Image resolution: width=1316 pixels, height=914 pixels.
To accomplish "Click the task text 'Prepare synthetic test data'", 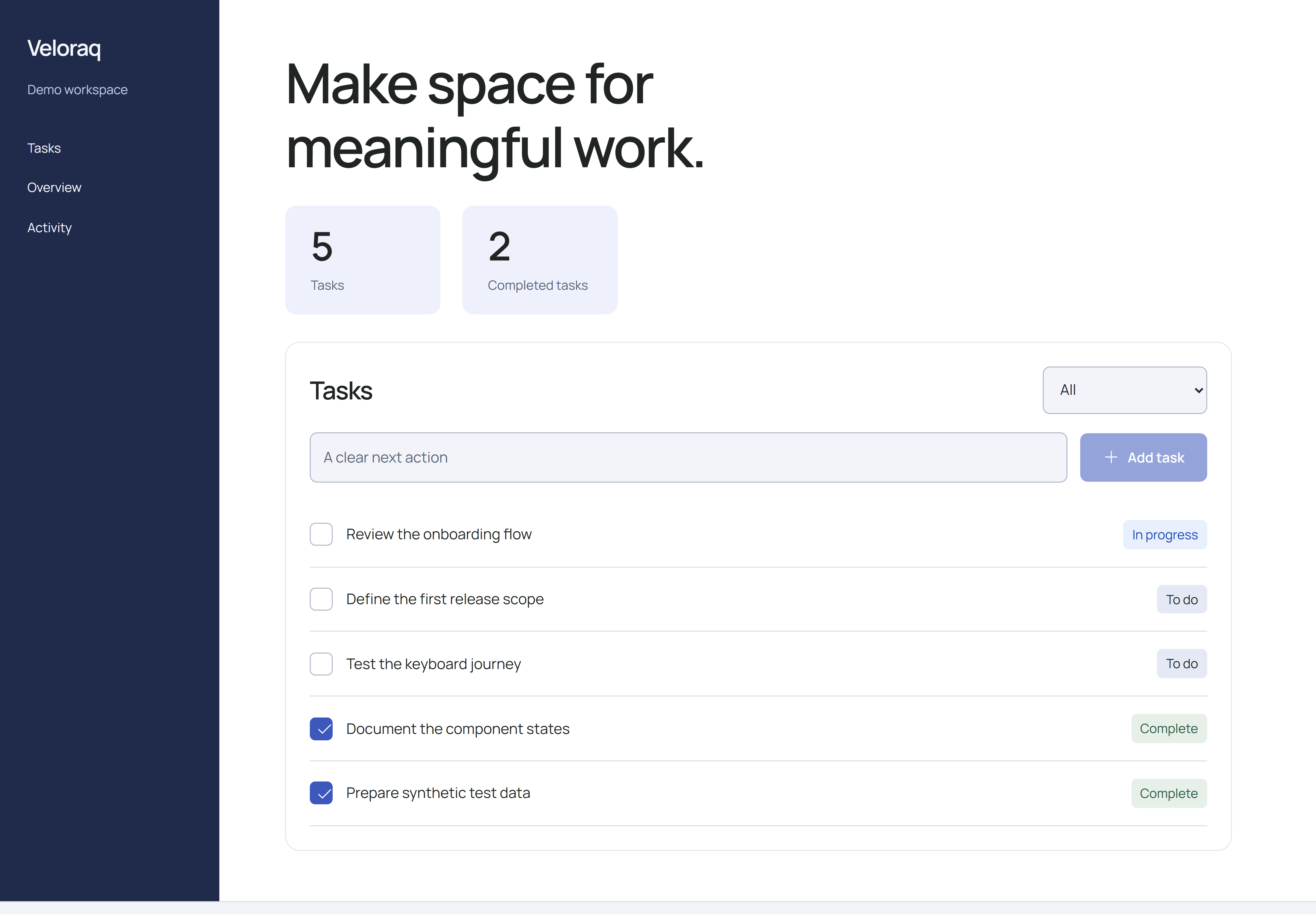I will (x=438, y=793).
